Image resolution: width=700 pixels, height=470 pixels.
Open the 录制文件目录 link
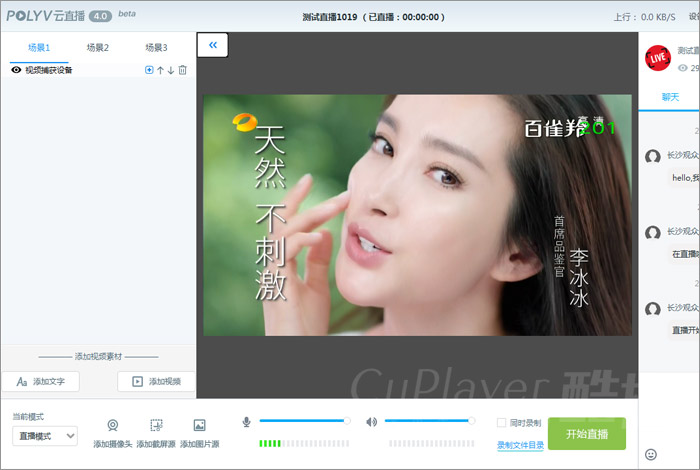click(x=520, y=445)
